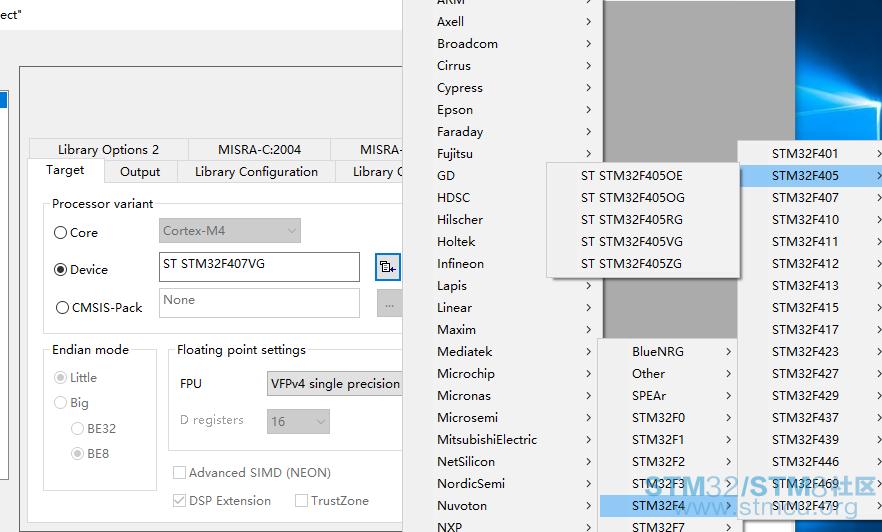Viewport: 882px width, 532px height.
Task: Open the Library Configuration tab
Action: 256,172
